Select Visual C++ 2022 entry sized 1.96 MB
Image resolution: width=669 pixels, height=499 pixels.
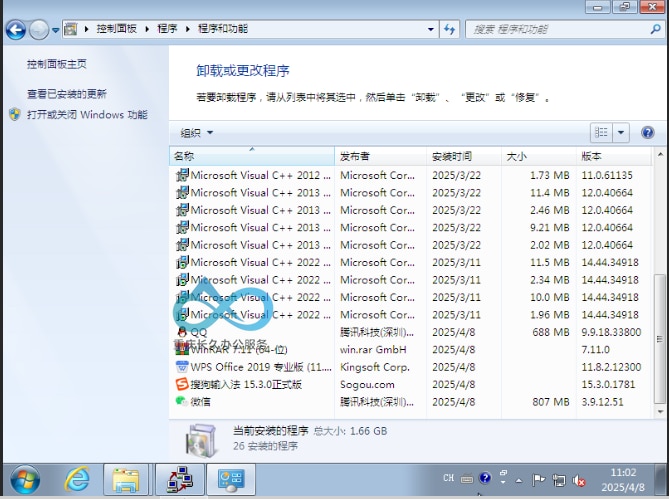(x=410, y=315)
